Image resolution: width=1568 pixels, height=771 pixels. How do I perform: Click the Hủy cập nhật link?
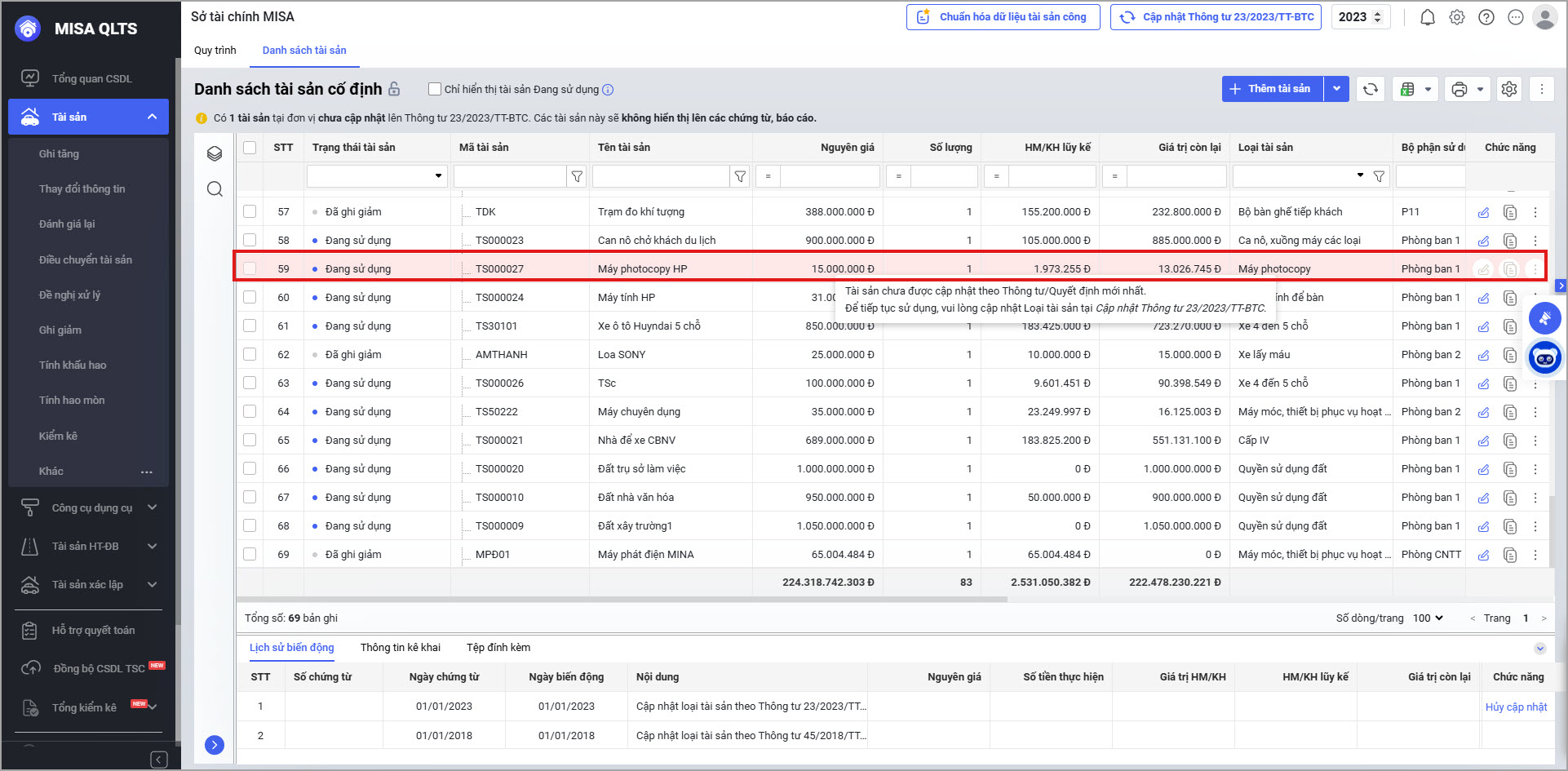click(1515, 707)
